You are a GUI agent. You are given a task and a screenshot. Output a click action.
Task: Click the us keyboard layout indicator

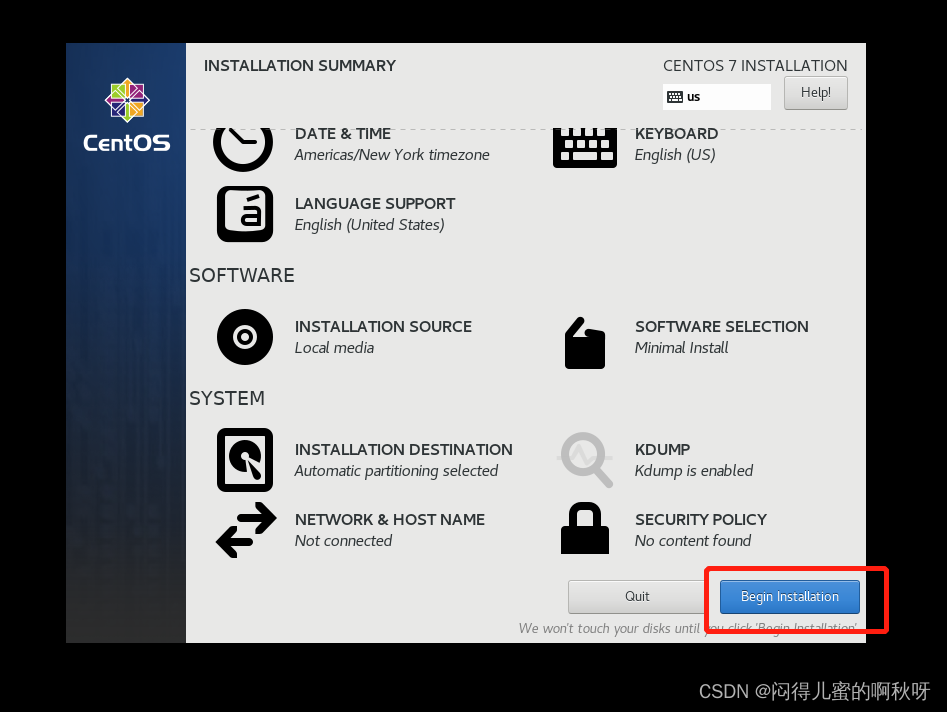[717, 97]
